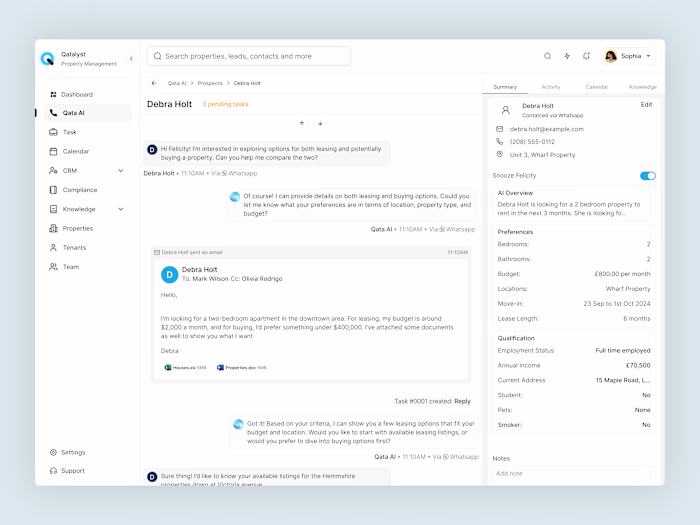Viewport: 700px width, 525px height.
Task: Open Sophia user profile dropdown
Action: (x=629, y=56)
